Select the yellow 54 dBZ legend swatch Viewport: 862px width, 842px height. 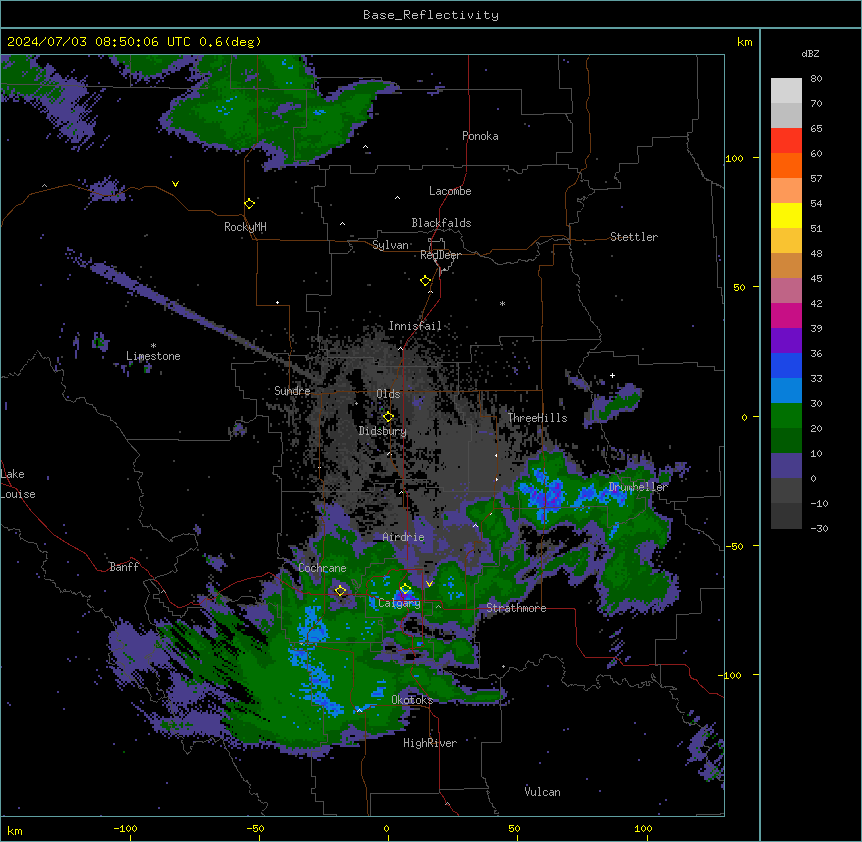tap(786, 215)
